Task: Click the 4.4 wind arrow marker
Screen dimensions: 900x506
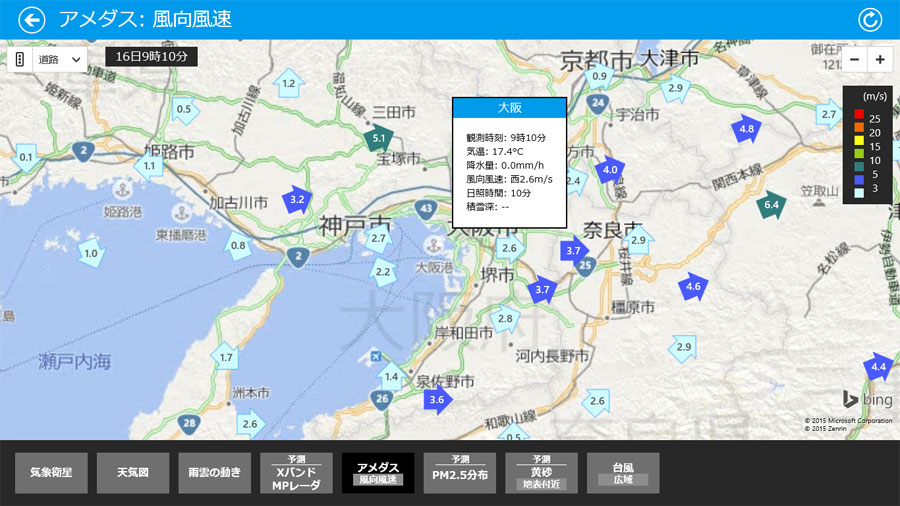Action: [878, 367]
